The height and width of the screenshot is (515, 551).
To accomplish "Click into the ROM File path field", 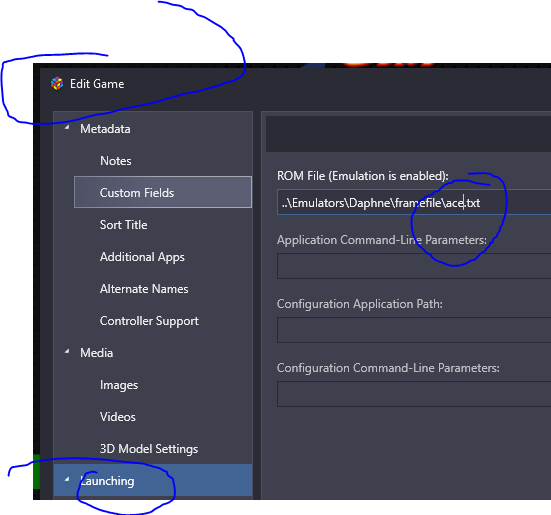I will [x=414, y=202].
